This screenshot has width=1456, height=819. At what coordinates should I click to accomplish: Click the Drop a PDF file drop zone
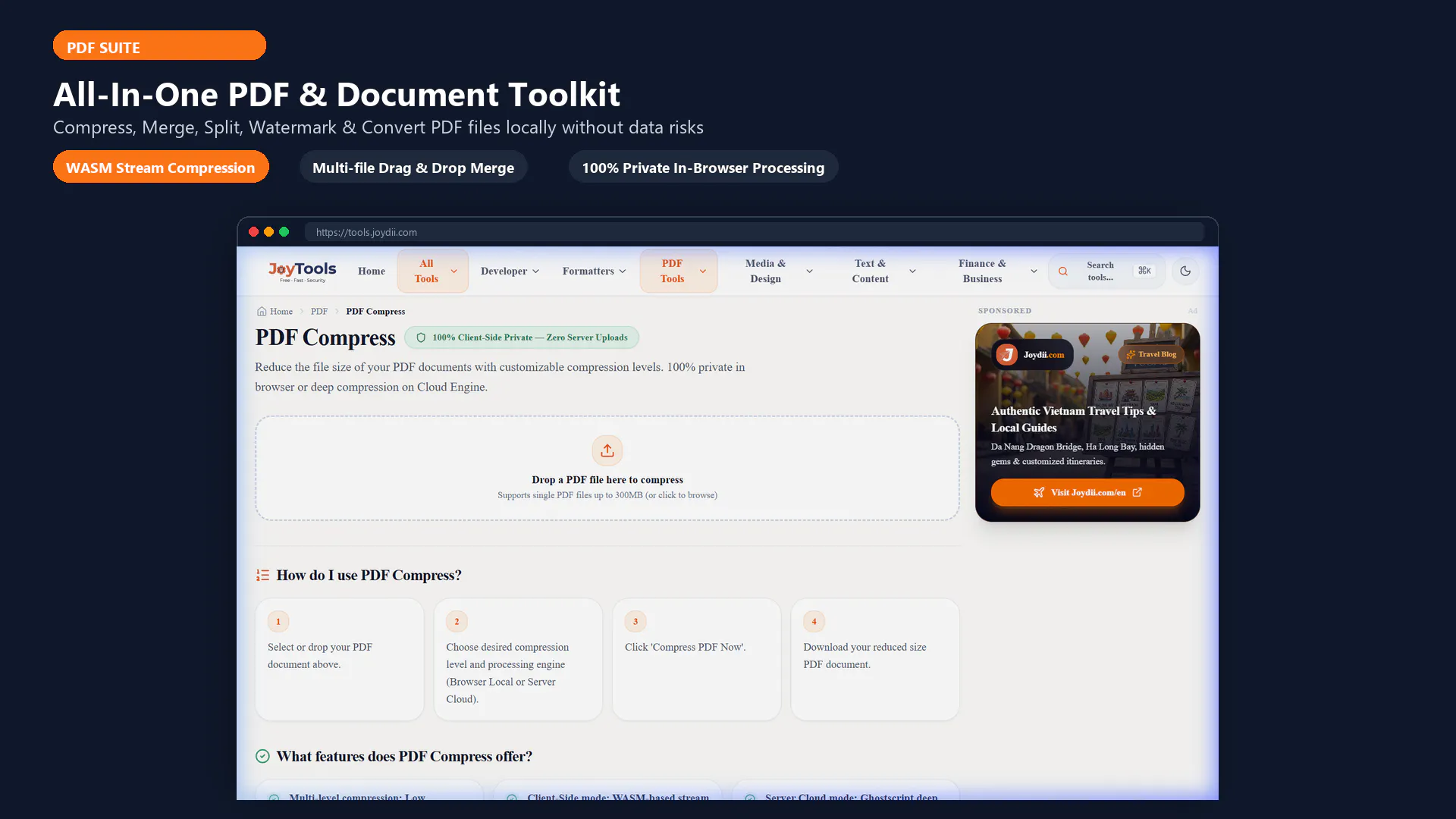coord(607,468)
